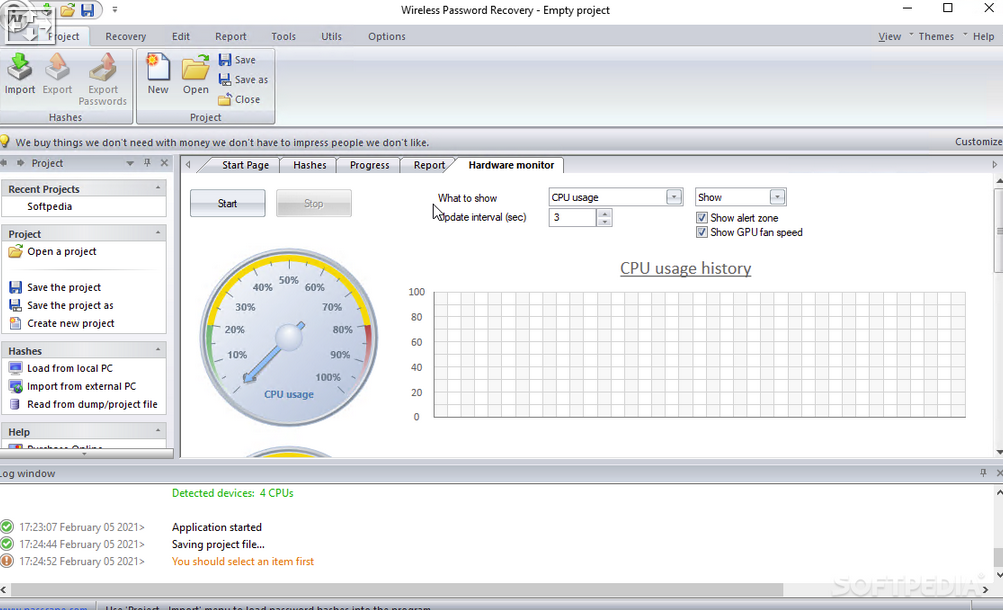The image size is (1003, 610).
Task: Click the Open project folder icon
Action: tap(195, 74)
